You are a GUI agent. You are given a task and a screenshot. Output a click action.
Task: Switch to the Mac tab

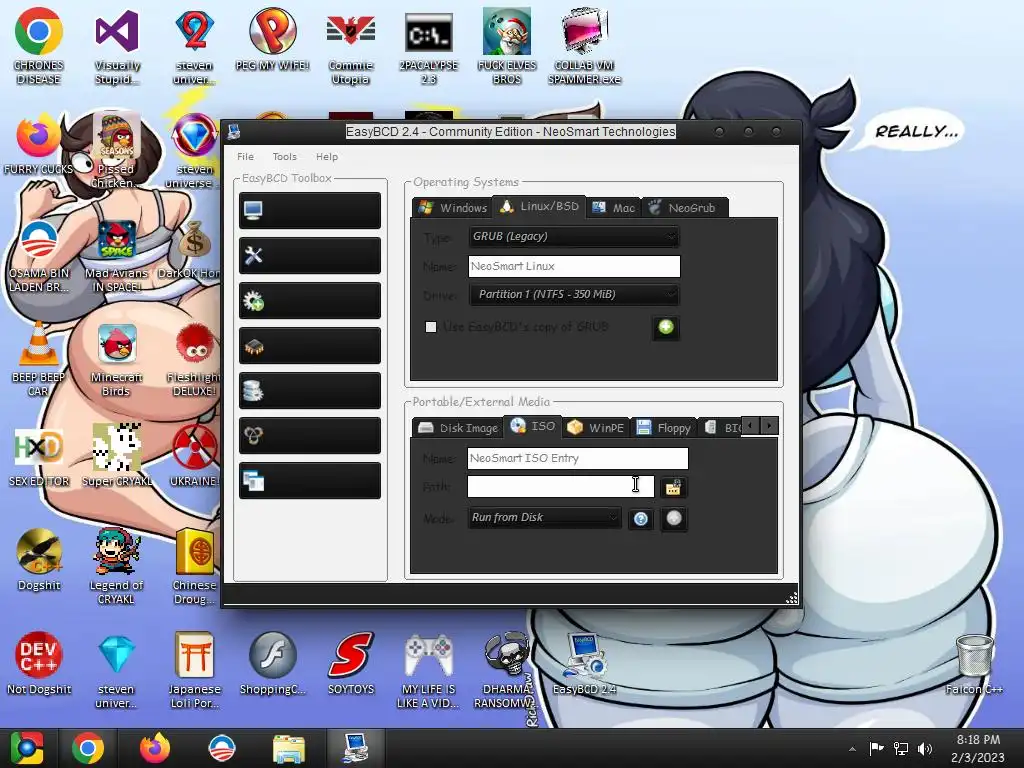click(613, 208)
